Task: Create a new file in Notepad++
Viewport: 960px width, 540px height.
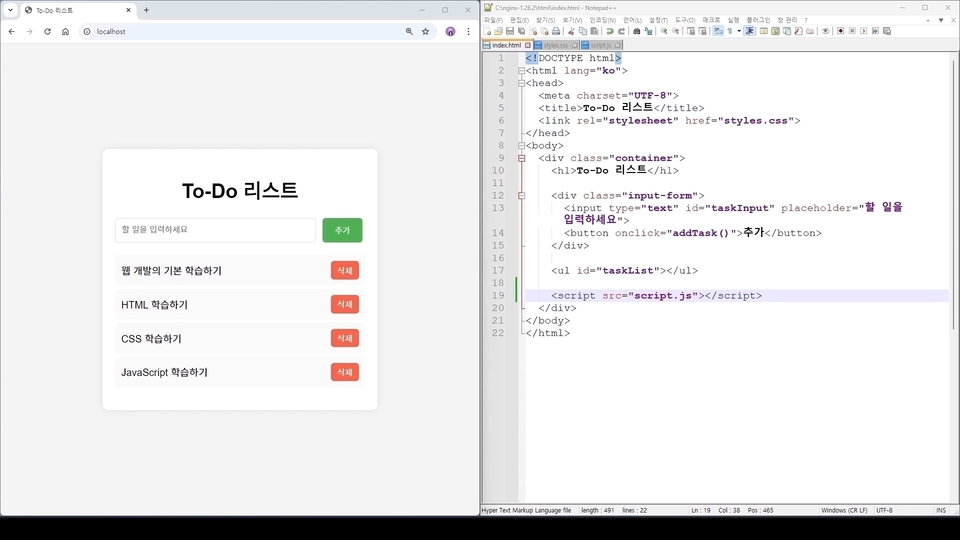Action: click(x=487, y=31)
